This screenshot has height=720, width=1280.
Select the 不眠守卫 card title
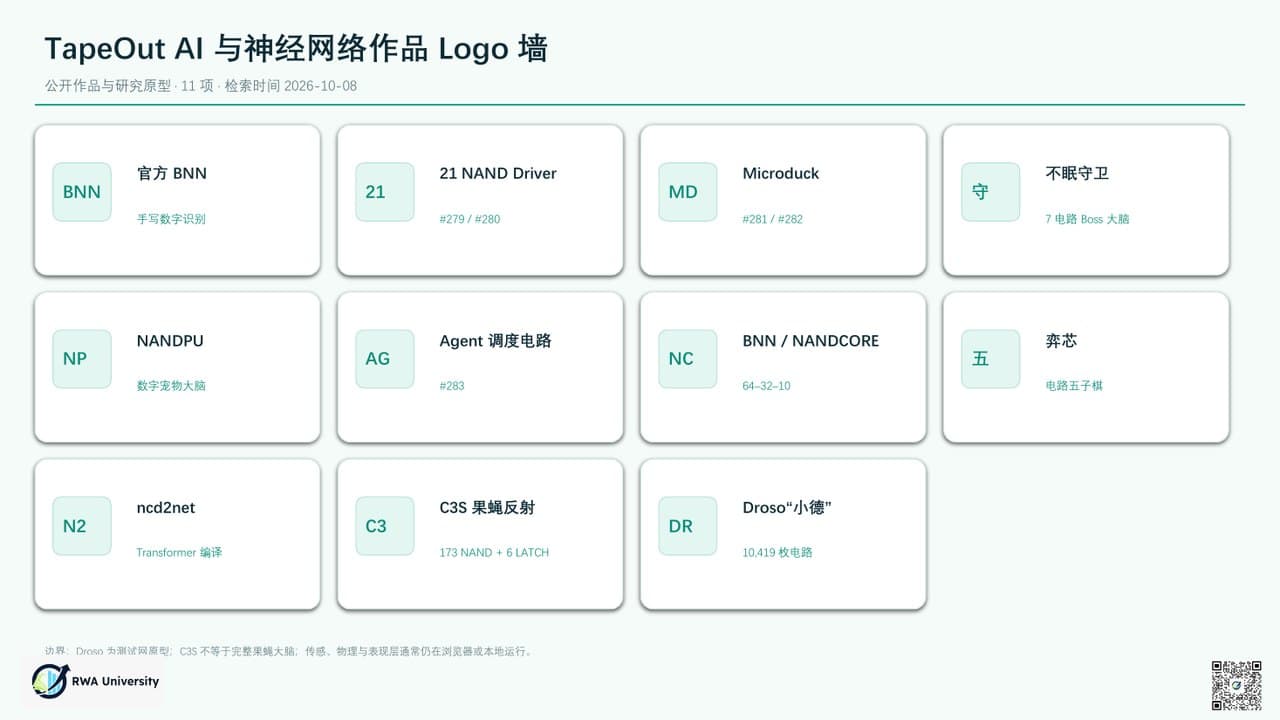pyautogui.click(x=1077, y=173)
